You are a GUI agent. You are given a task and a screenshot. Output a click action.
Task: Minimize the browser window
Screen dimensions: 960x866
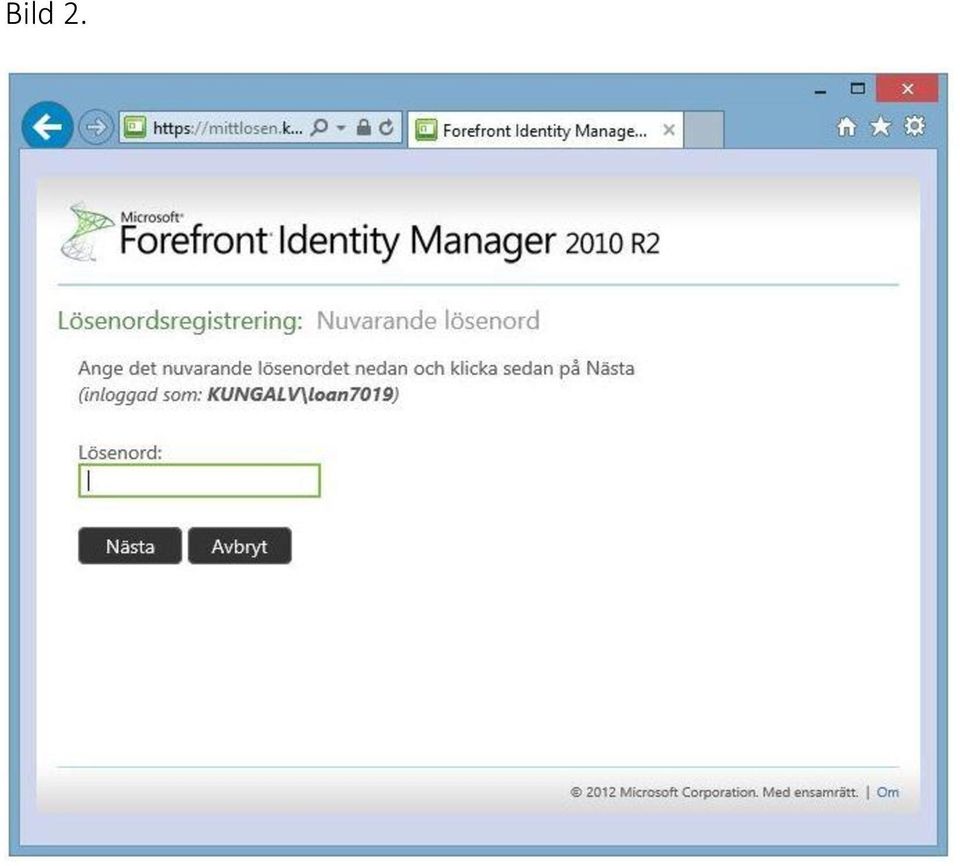(x=820, y=92)
